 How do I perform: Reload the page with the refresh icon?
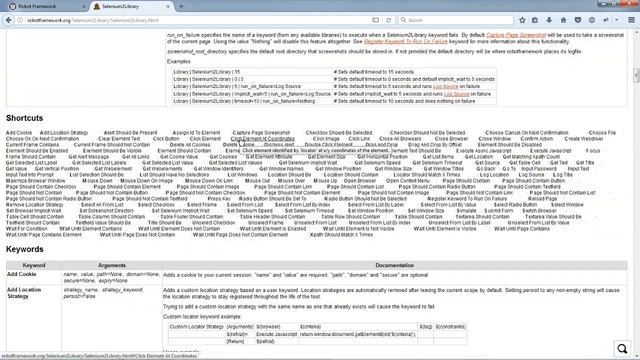[388, 20]
